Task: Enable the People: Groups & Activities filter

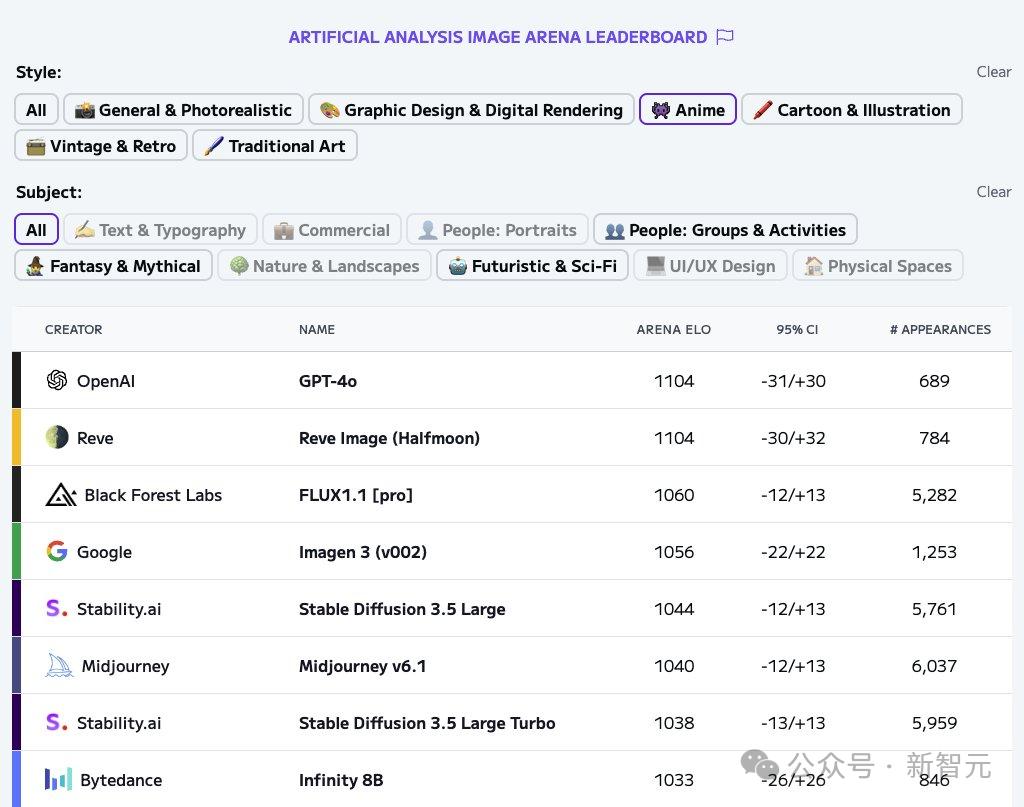Action: tap(726, 230)
